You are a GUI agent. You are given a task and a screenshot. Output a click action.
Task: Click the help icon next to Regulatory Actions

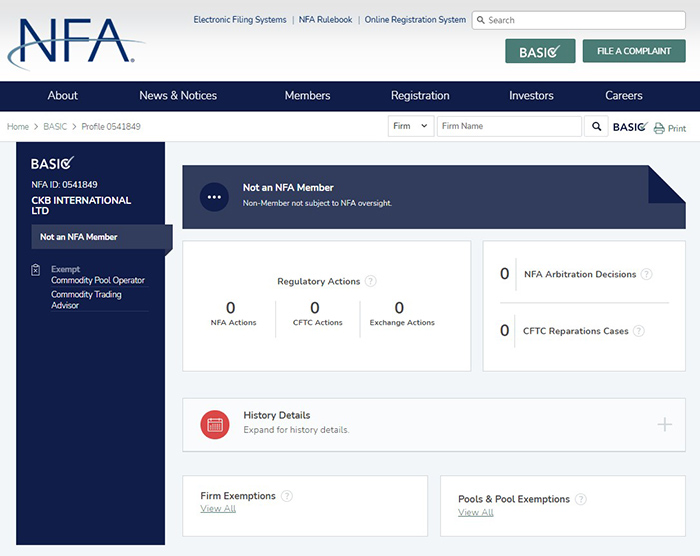(x=370, y=282)
